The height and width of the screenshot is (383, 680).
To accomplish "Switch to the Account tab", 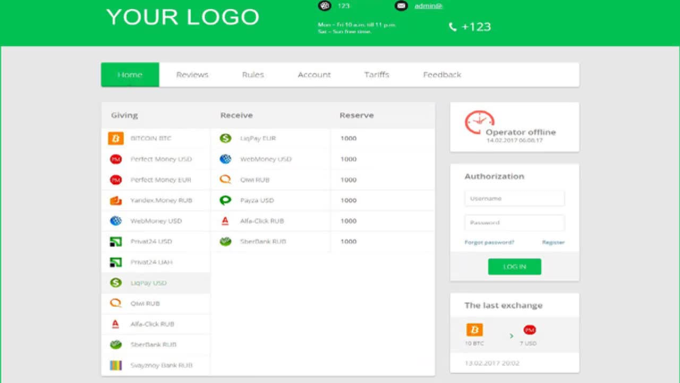I will coord(314,75).
